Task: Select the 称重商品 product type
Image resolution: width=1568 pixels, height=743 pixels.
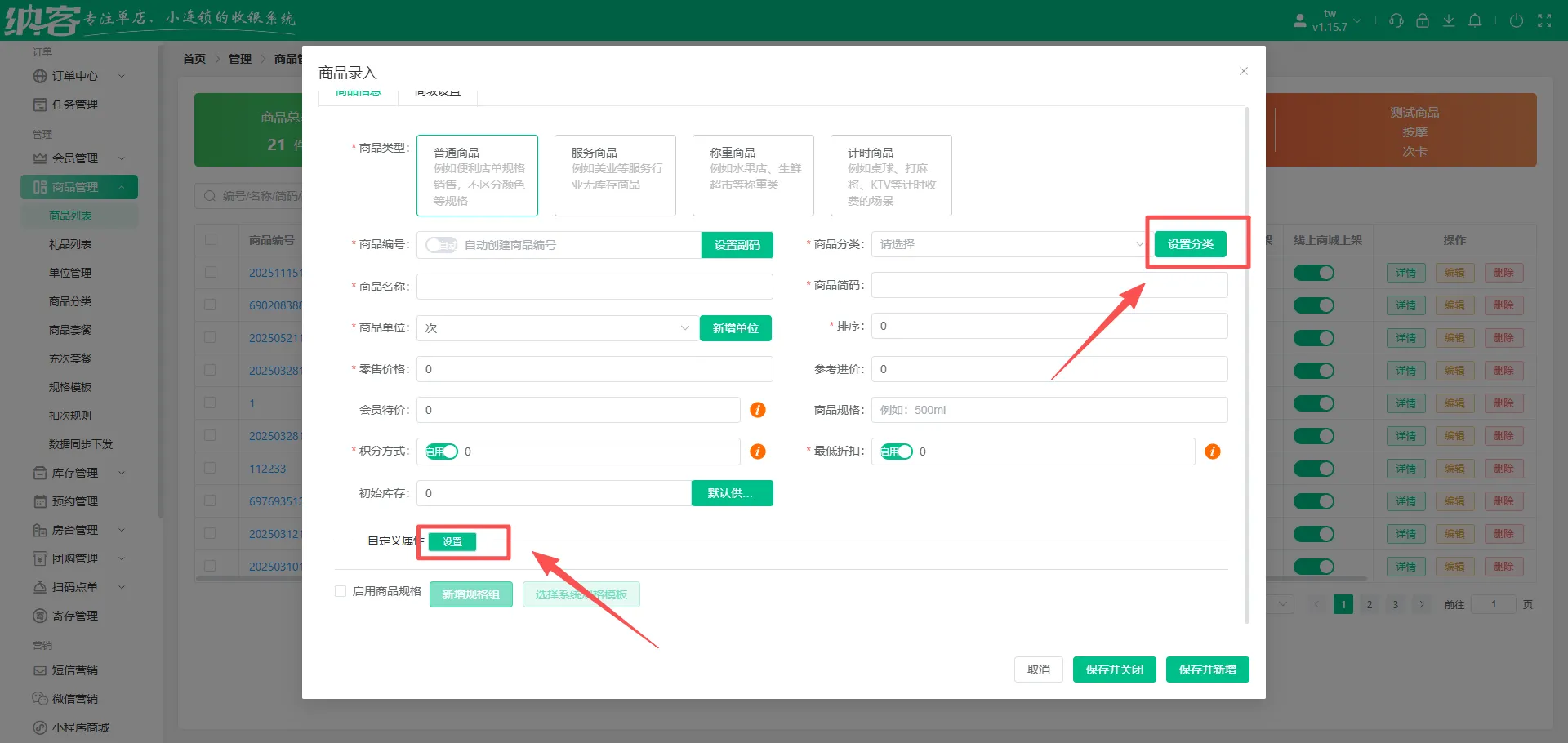Action: click(753, 176)
